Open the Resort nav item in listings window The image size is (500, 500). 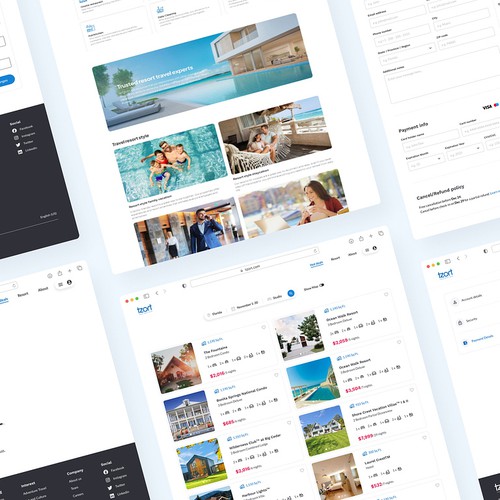coord(335,259)
